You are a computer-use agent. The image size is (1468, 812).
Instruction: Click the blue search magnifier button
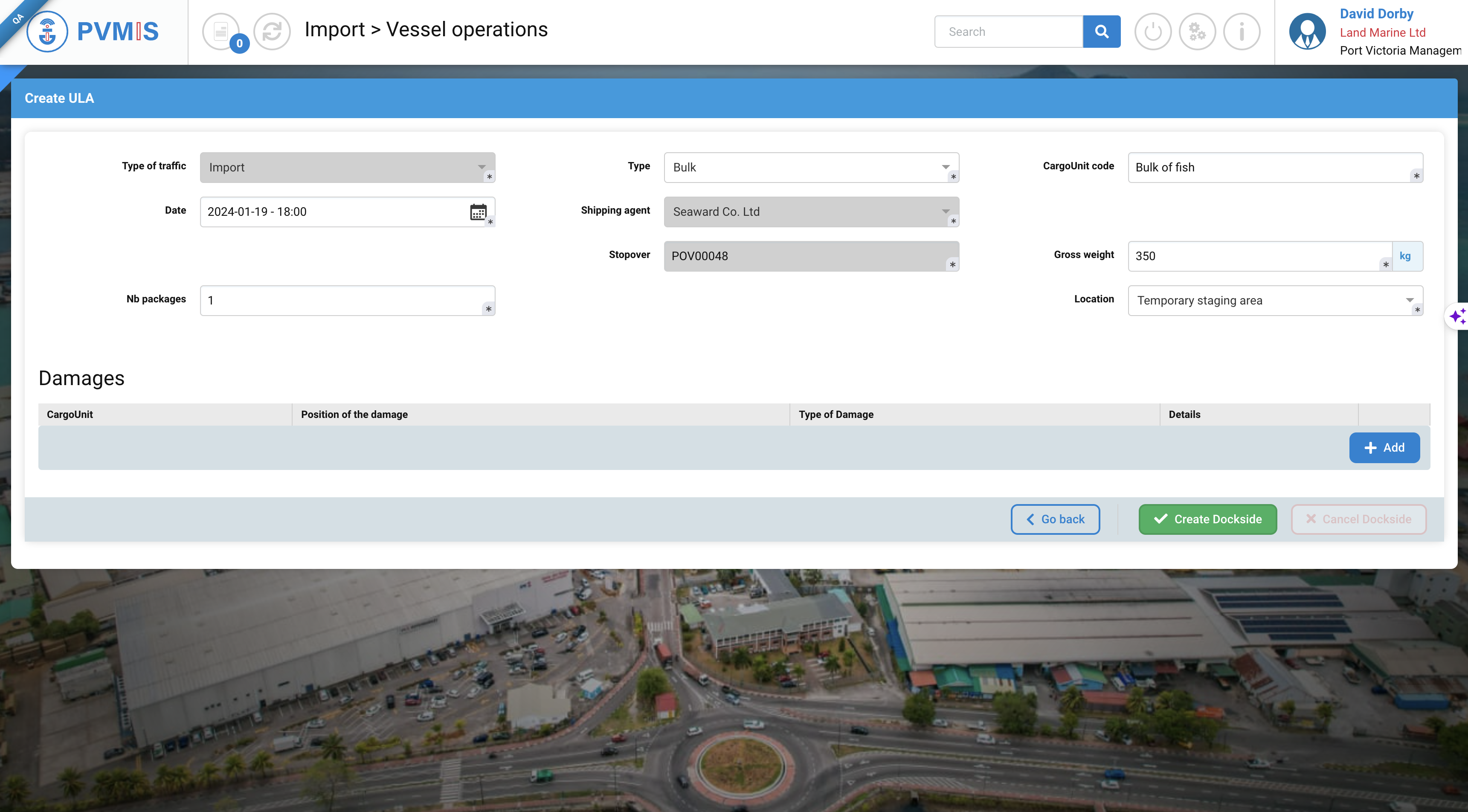(x=1101, y=31)
